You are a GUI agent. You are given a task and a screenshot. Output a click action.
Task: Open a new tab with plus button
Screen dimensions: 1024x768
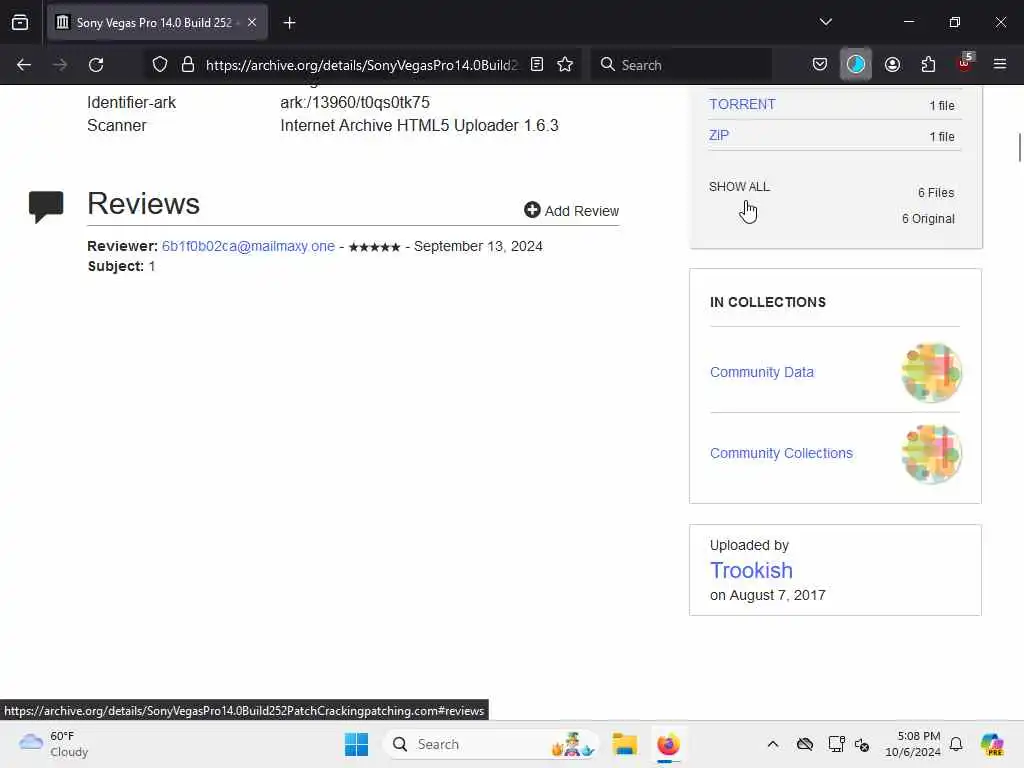pos(289,23)
